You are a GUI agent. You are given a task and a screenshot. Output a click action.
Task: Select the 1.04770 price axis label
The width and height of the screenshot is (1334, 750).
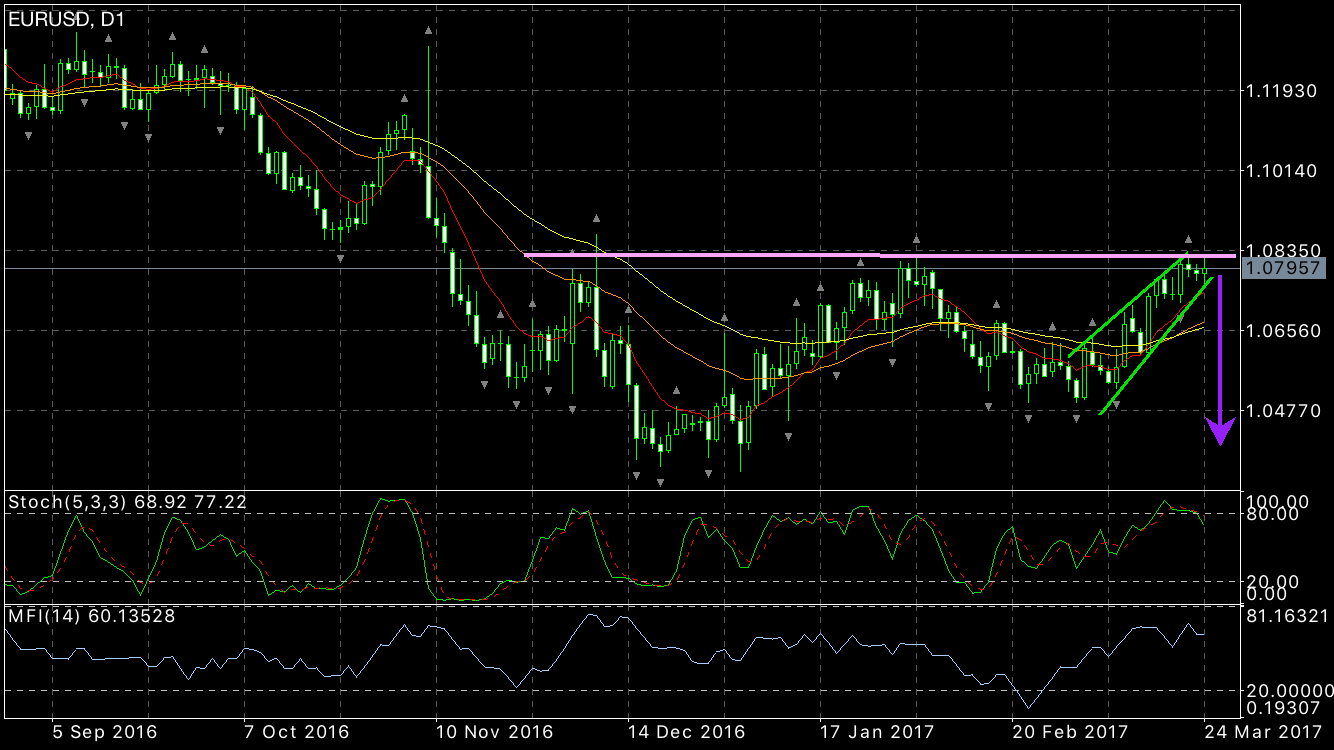click(1281, 410)
